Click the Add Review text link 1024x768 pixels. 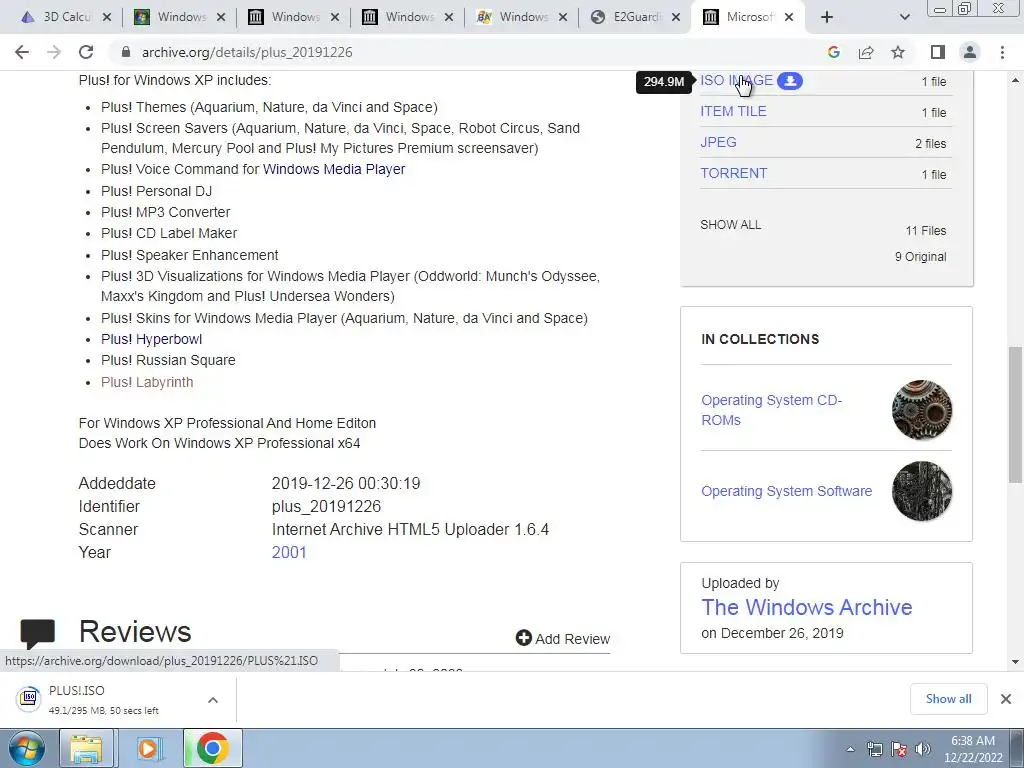coord(572,639)
